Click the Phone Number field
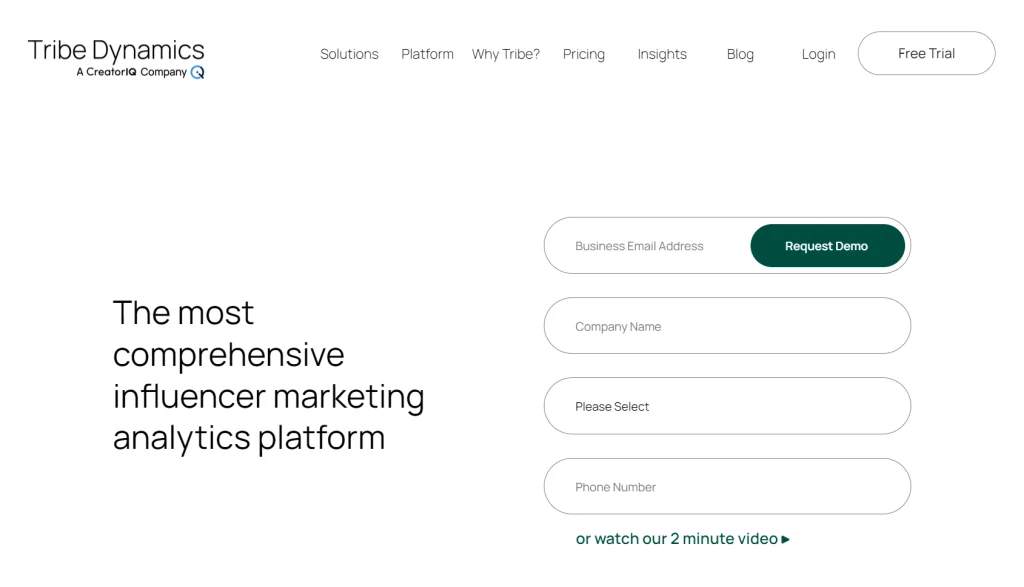The height and width of the screenshot is (587, 1024). (x=727, y=486)
